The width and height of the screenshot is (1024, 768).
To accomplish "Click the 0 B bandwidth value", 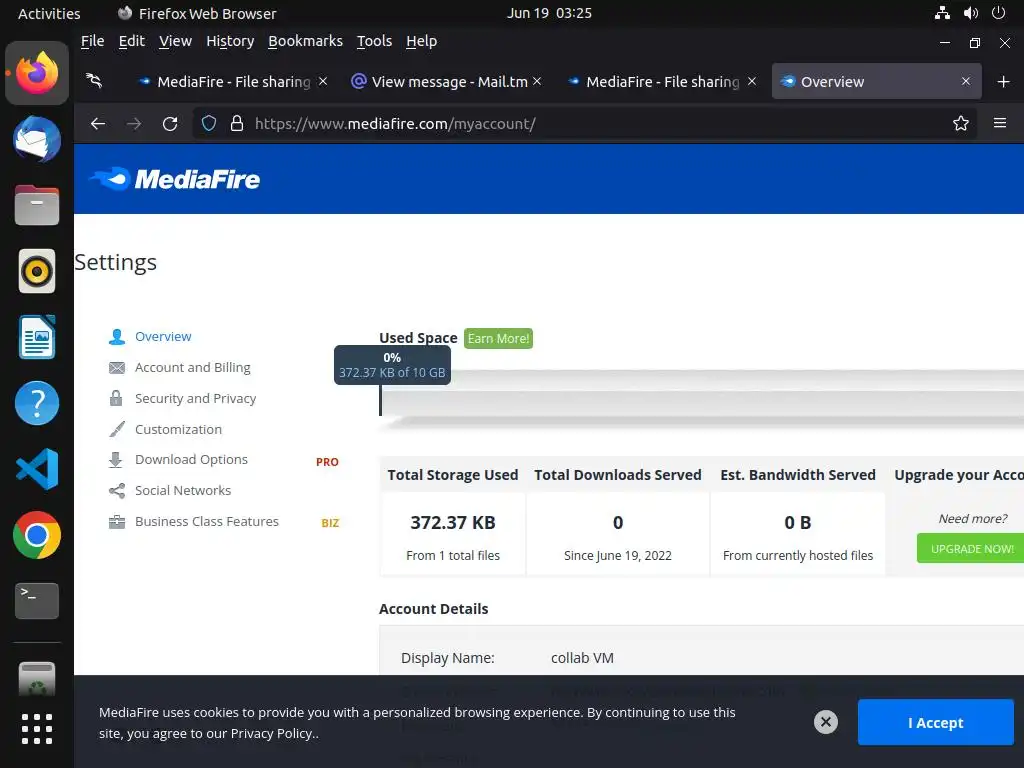I will [x=797, y=522].
